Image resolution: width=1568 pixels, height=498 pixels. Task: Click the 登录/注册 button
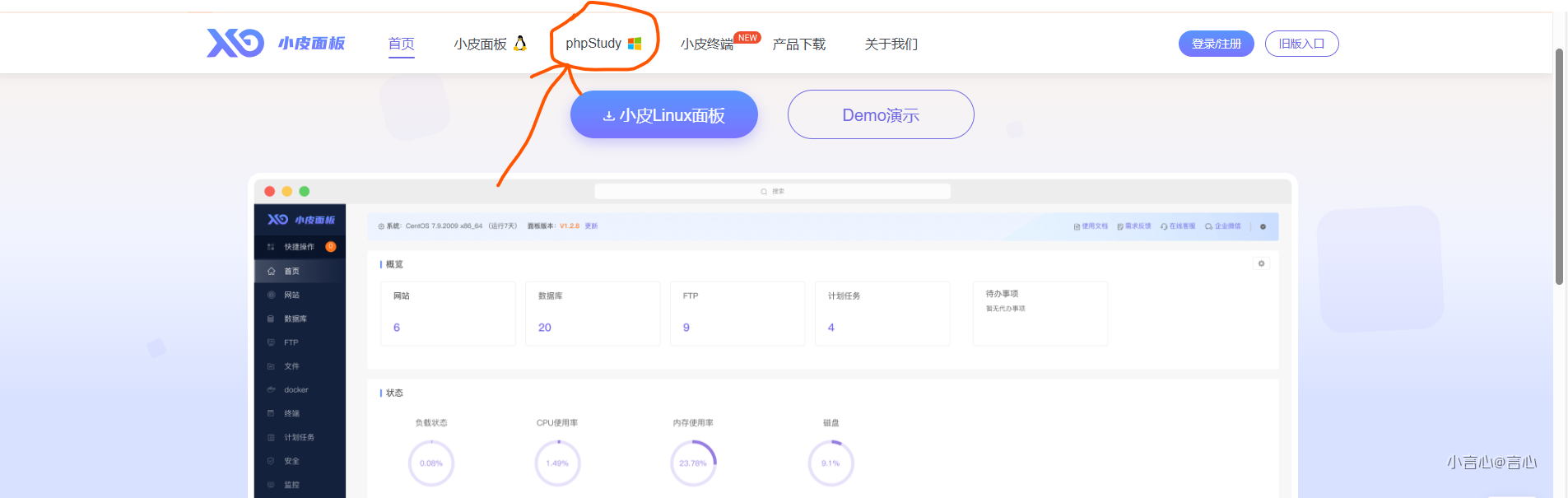tap(1216, 44)
